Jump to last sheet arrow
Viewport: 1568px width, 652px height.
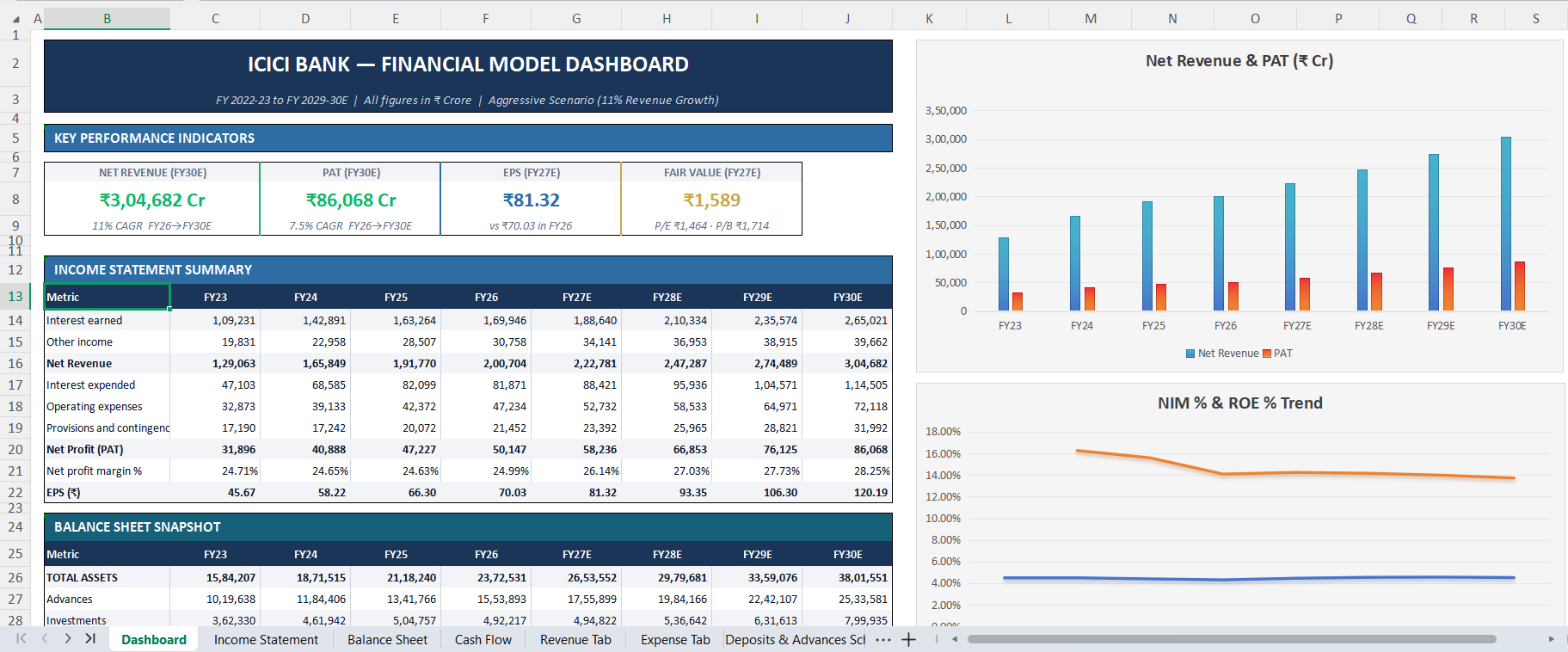pos(90,639)
